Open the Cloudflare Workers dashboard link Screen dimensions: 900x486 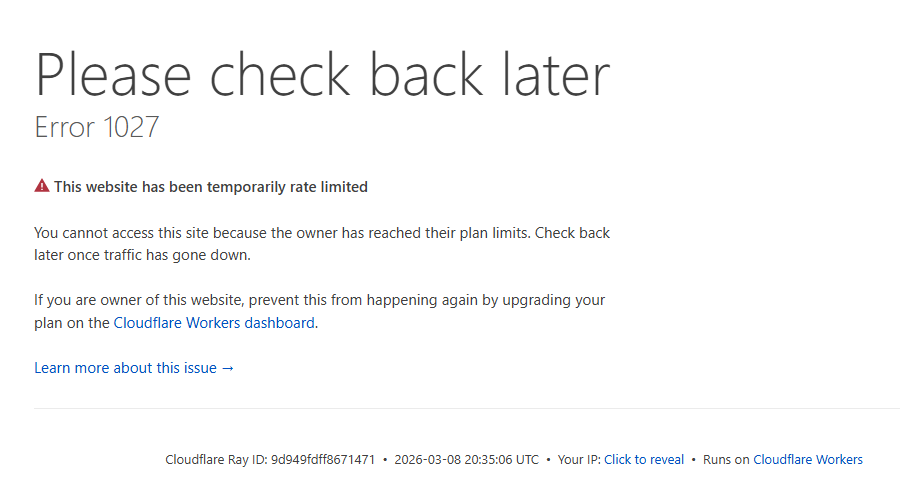point(214,323)
